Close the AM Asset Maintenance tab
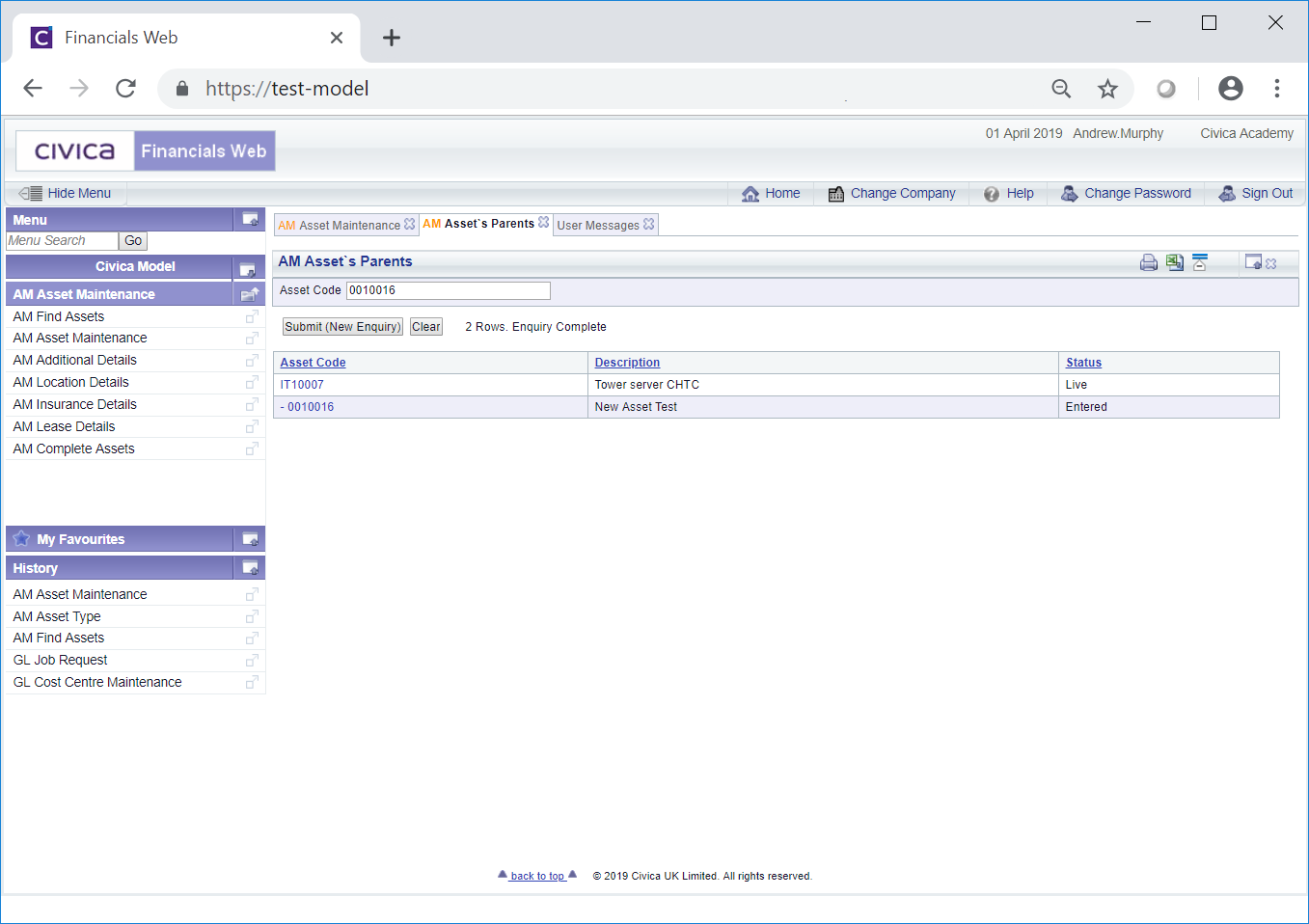Image resolution: width=1309 pixels, height=924 pixels. (x=410, y=224)
